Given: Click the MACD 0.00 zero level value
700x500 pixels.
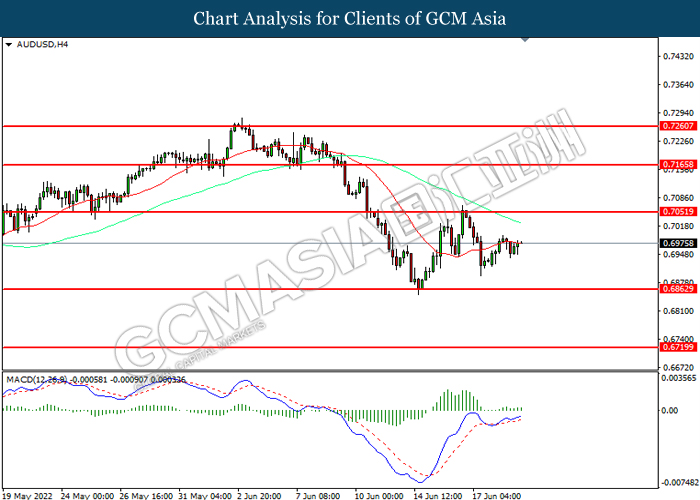Looking at the screenshot, I should (669, 410).
